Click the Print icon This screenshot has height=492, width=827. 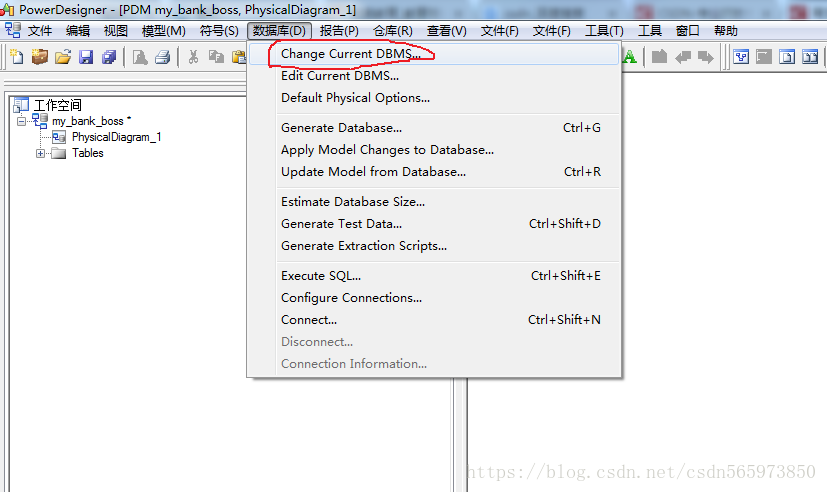click(x=163, y=56)
